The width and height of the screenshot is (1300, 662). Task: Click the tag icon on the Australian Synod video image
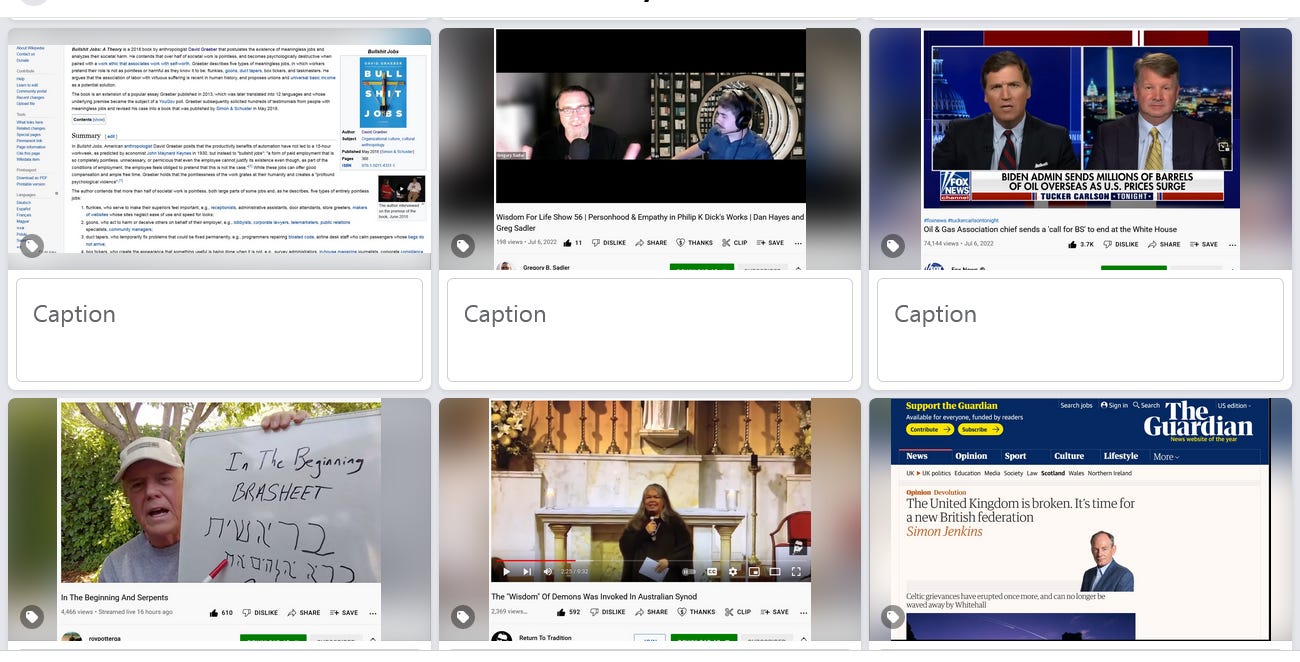pos(462,617)
